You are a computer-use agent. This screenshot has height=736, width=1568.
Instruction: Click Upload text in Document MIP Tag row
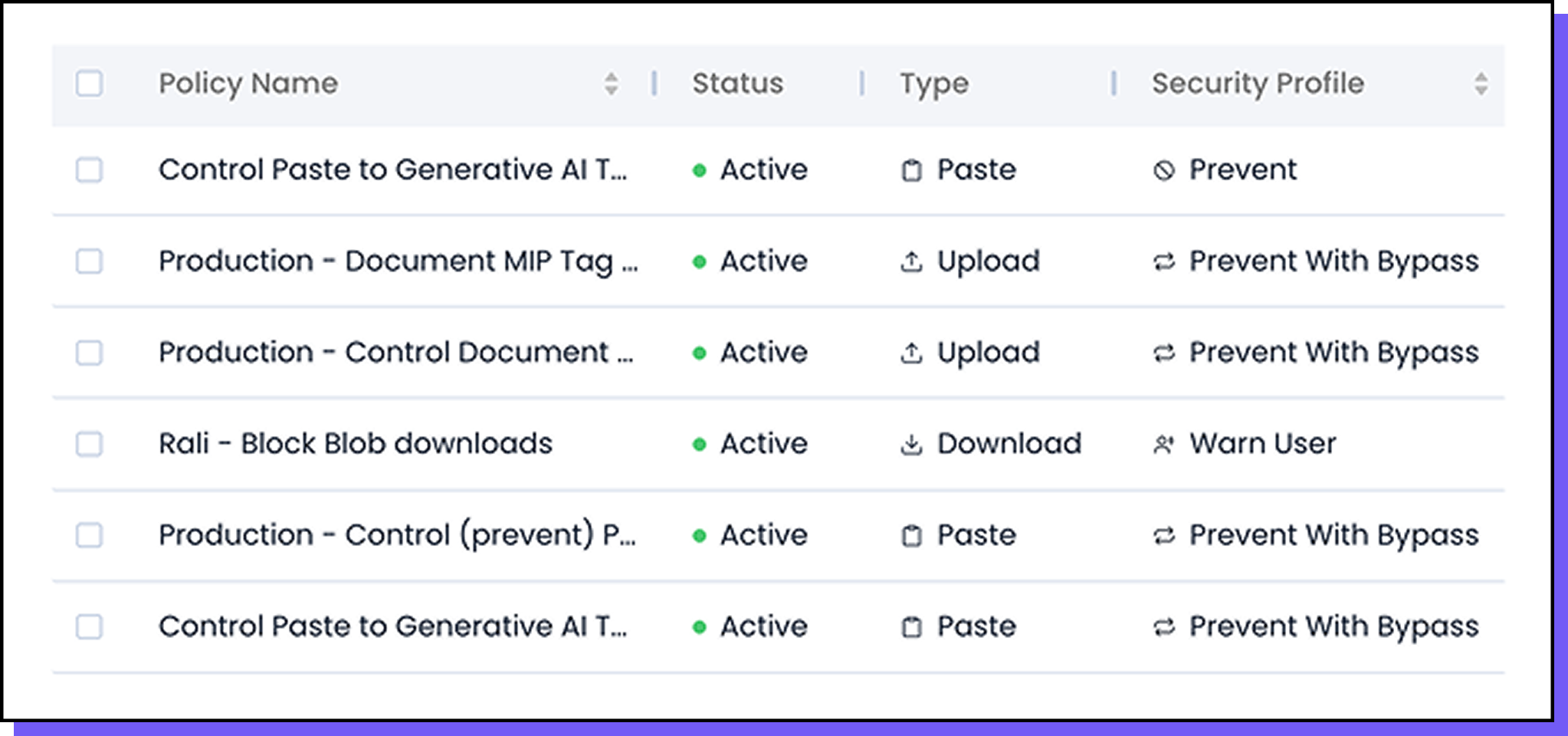click(989, 261)
